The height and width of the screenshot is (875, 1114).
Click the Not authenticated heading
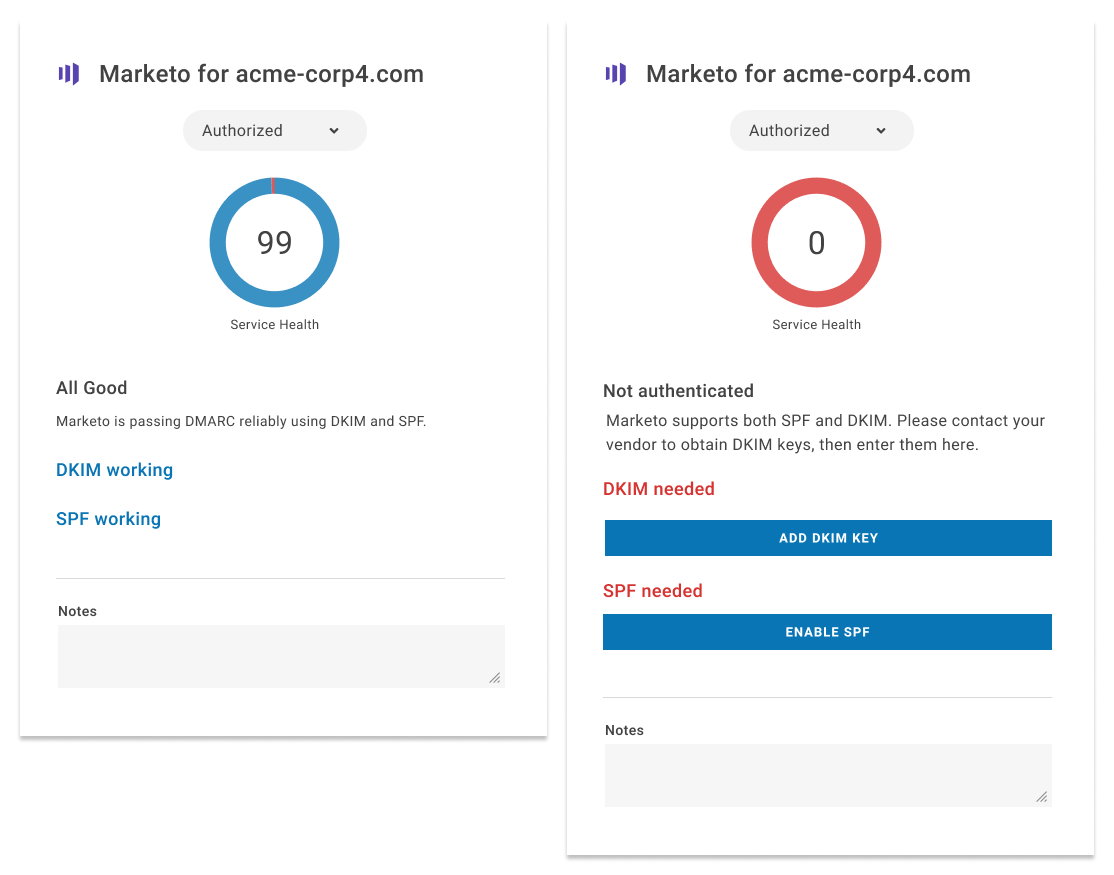coord(678,391)
